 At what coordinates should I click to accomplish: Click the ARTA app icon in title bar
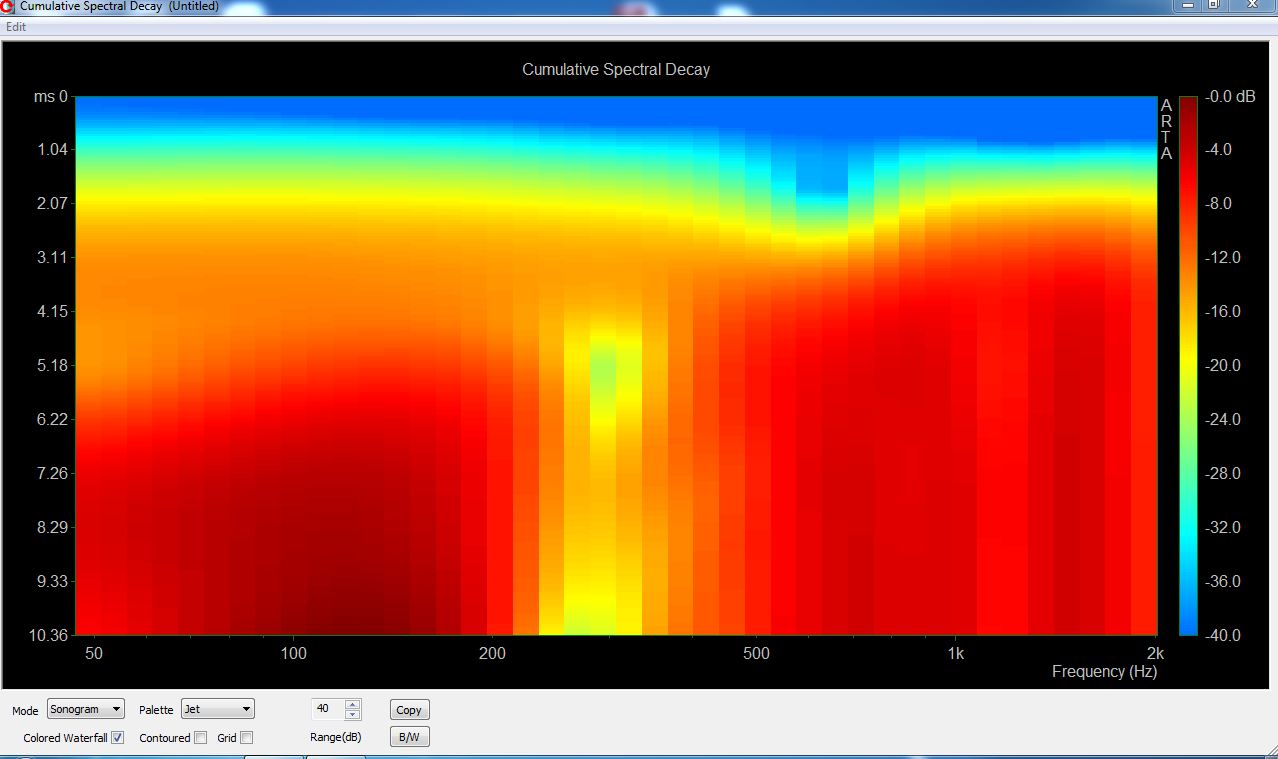(x=8, y=6)
